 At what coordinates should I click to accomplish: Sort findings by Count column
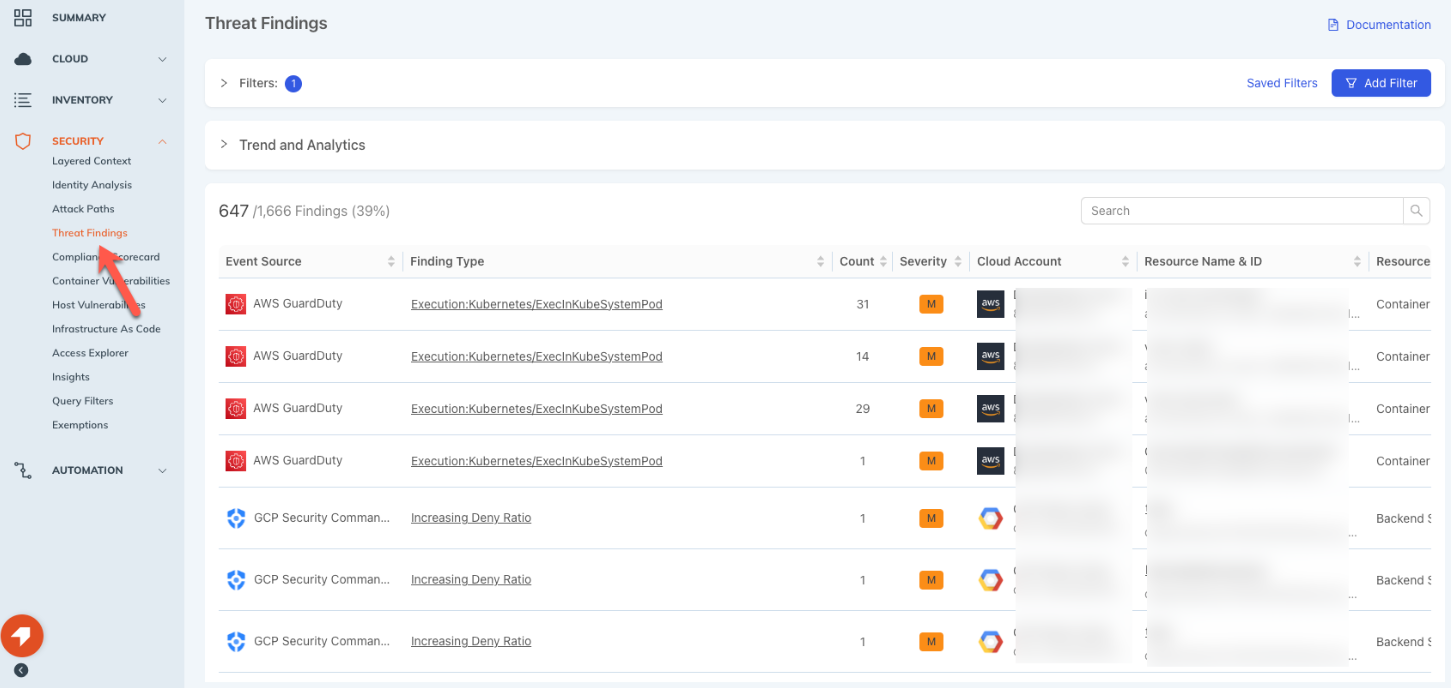click(882, 262)
